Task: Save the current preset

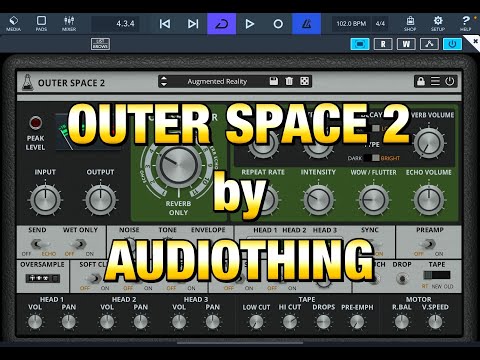Action: click(274, 81)
